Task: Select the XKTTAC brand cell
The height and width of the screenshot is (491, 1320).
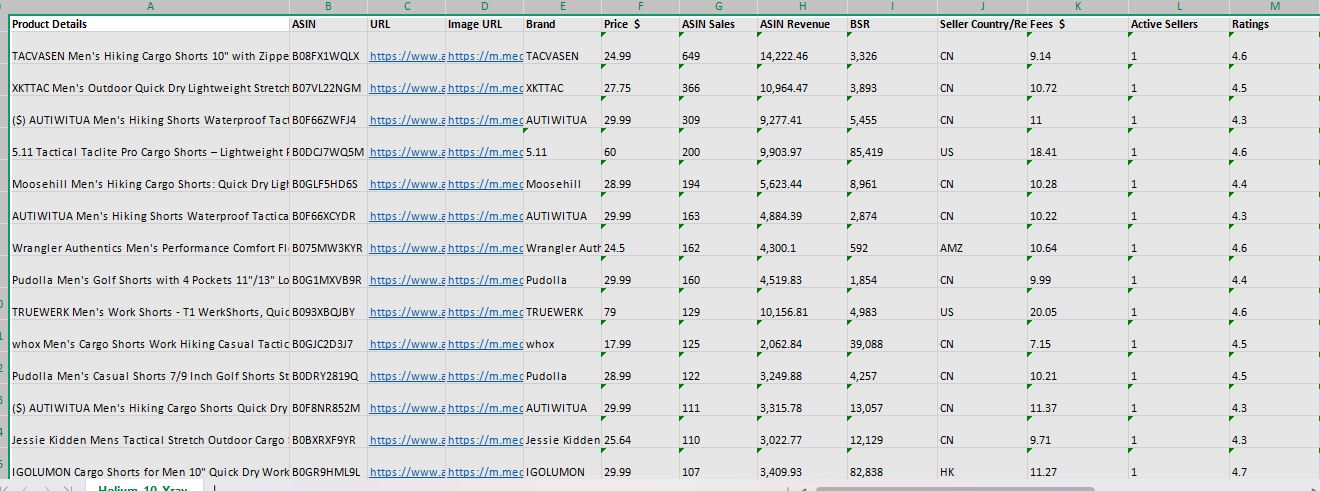Action: click(x=562, y=80)
